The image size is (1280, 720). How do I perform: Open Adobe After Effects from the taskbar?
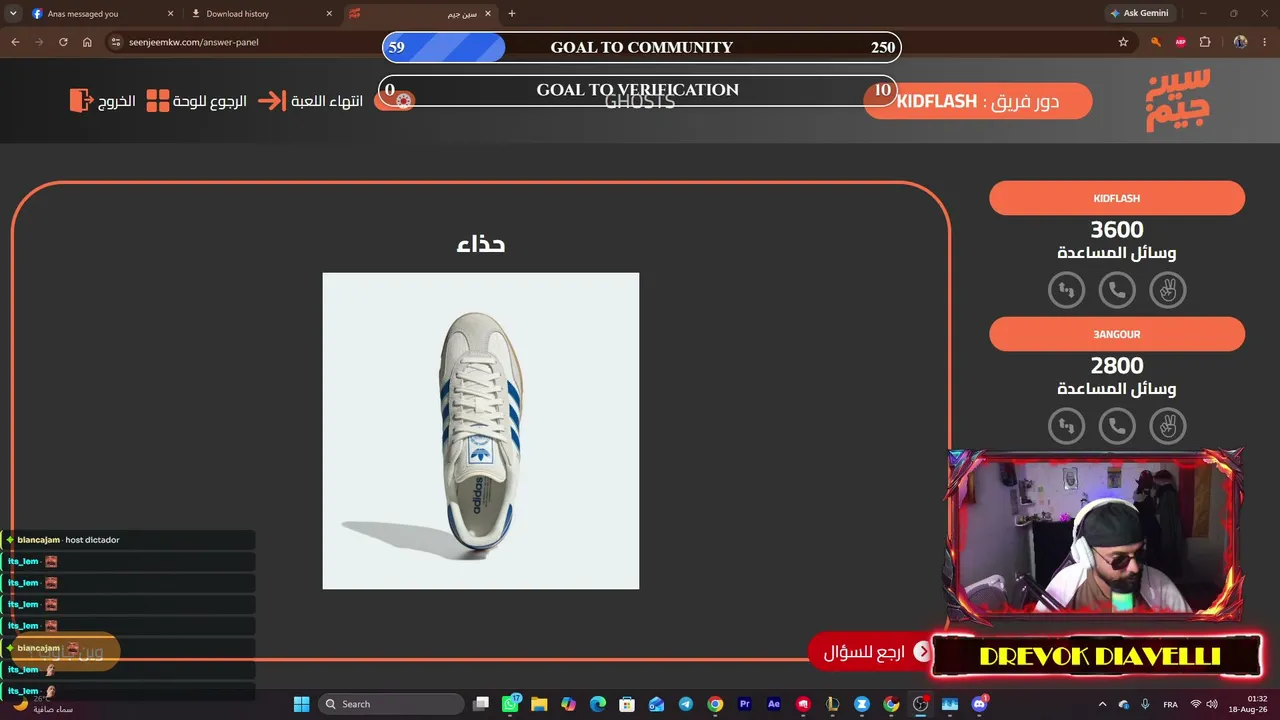773,704
